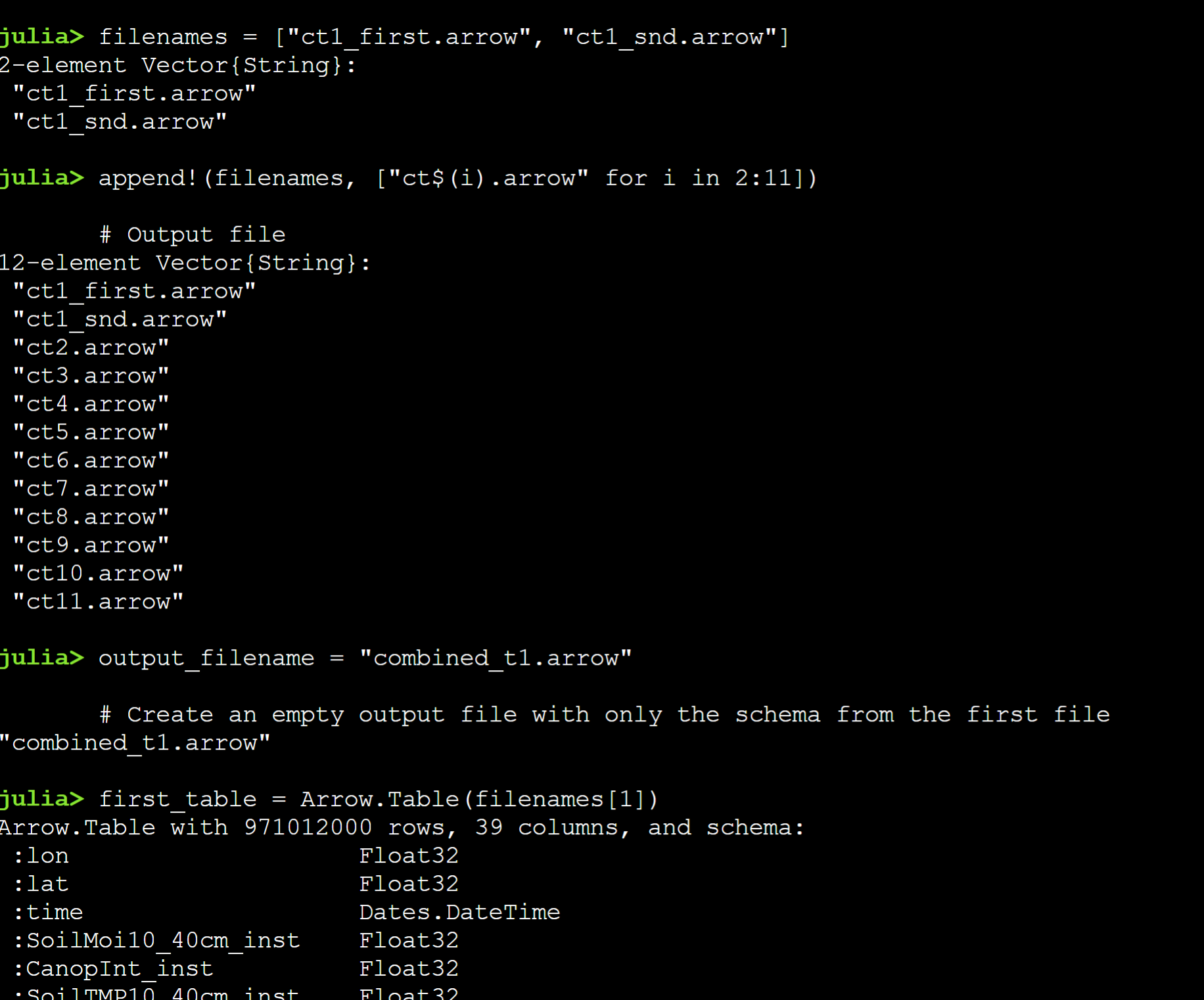This screenshot has width=1204, height=1000.
Task: Click the :CanopInt_inst column name
Action: pyautogui.click(x=113, y=969)
